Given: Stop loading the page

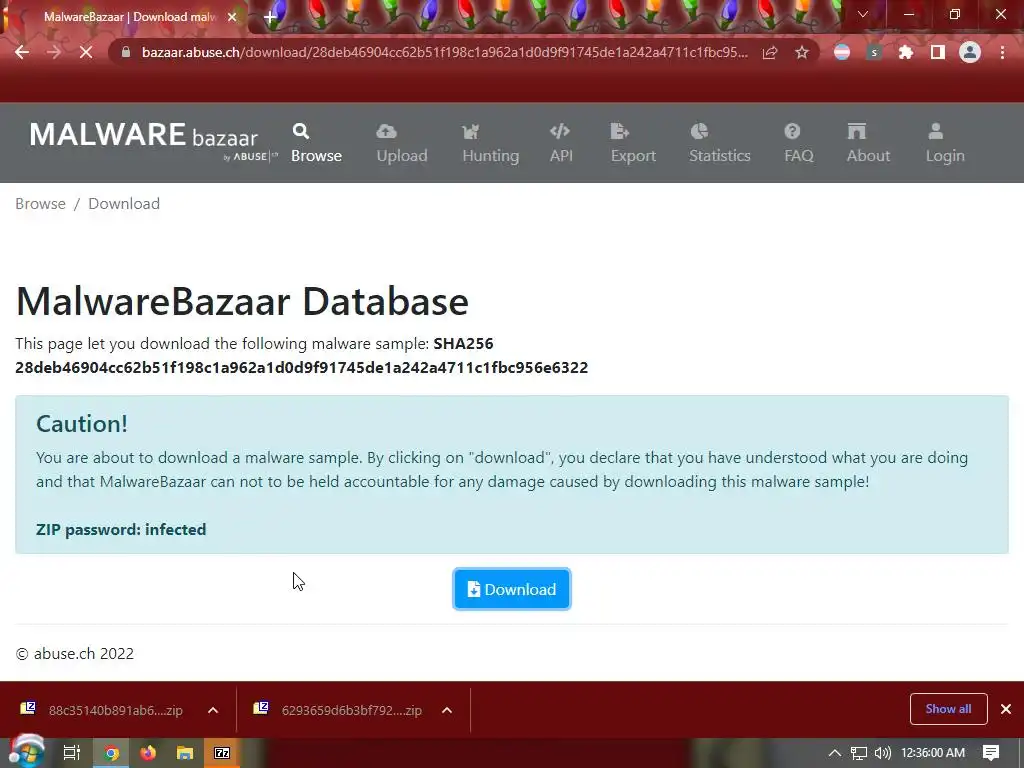Looking at the screenshot, I should (x=86, y=52).
